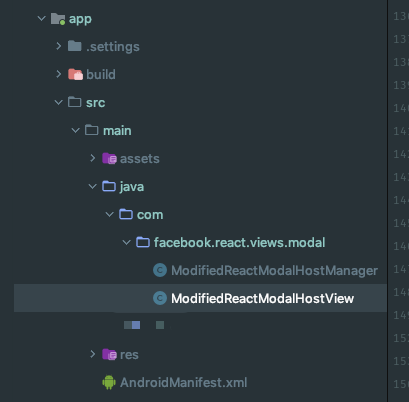Click the main folder icon
This screenshot has height=402, width=409.
[x=92, y=130]
